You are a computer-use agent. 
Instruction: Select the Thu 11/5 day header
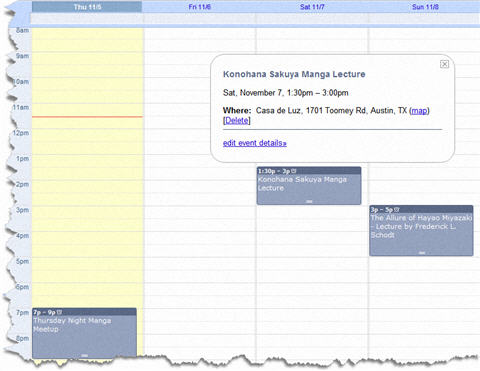pyautogui.click(x=87, y=7)
